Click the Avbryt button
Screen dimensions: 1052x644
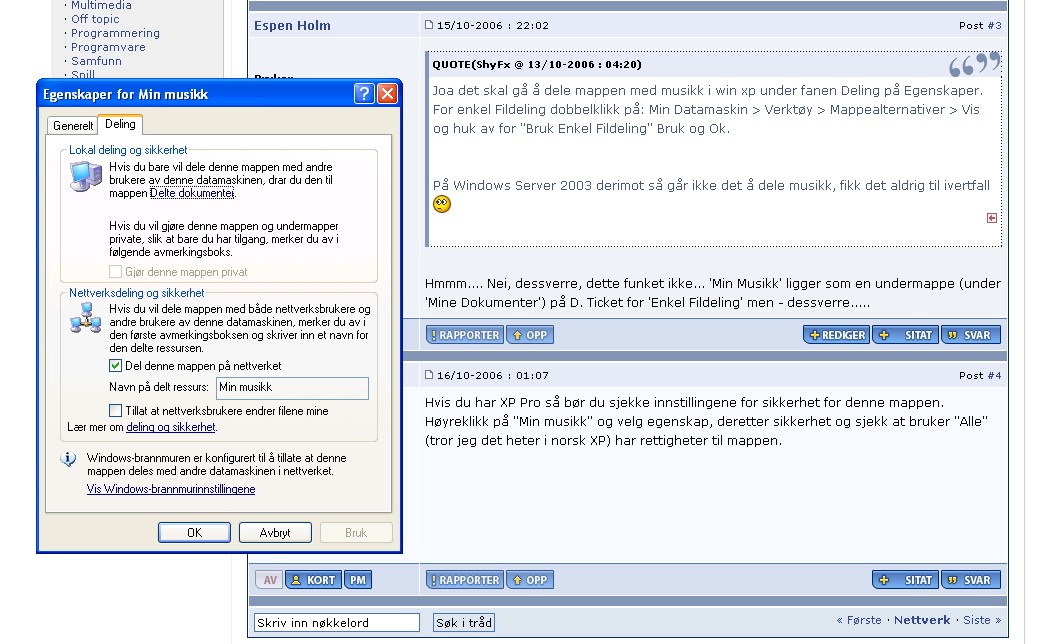[275, 533]
